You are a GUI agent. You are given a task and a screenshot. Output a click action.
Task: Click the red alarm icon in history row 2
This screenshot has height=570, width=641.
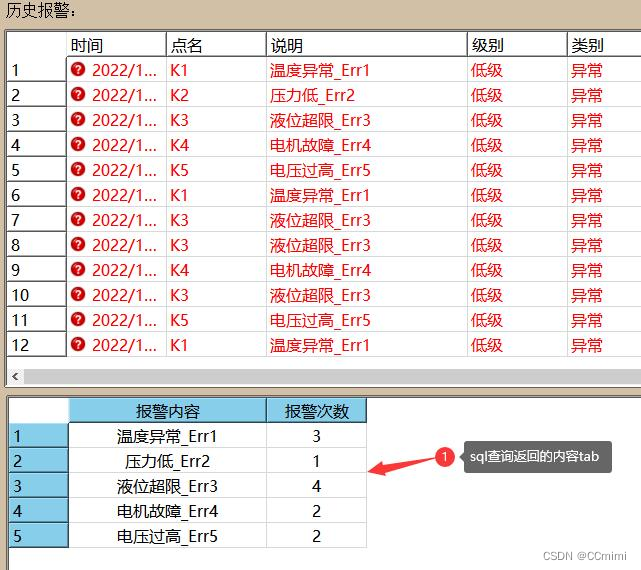coord(78,94)
